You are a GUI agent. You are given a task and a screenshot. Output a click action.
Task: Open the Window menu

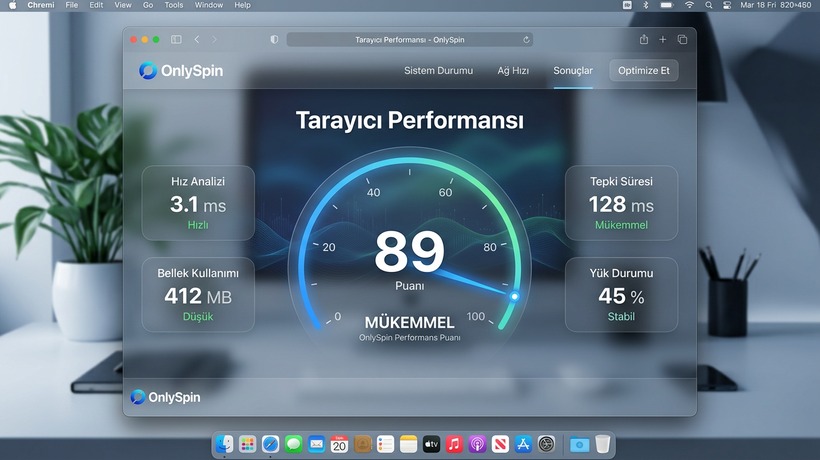pyautogui.click(x=209, y=5)
